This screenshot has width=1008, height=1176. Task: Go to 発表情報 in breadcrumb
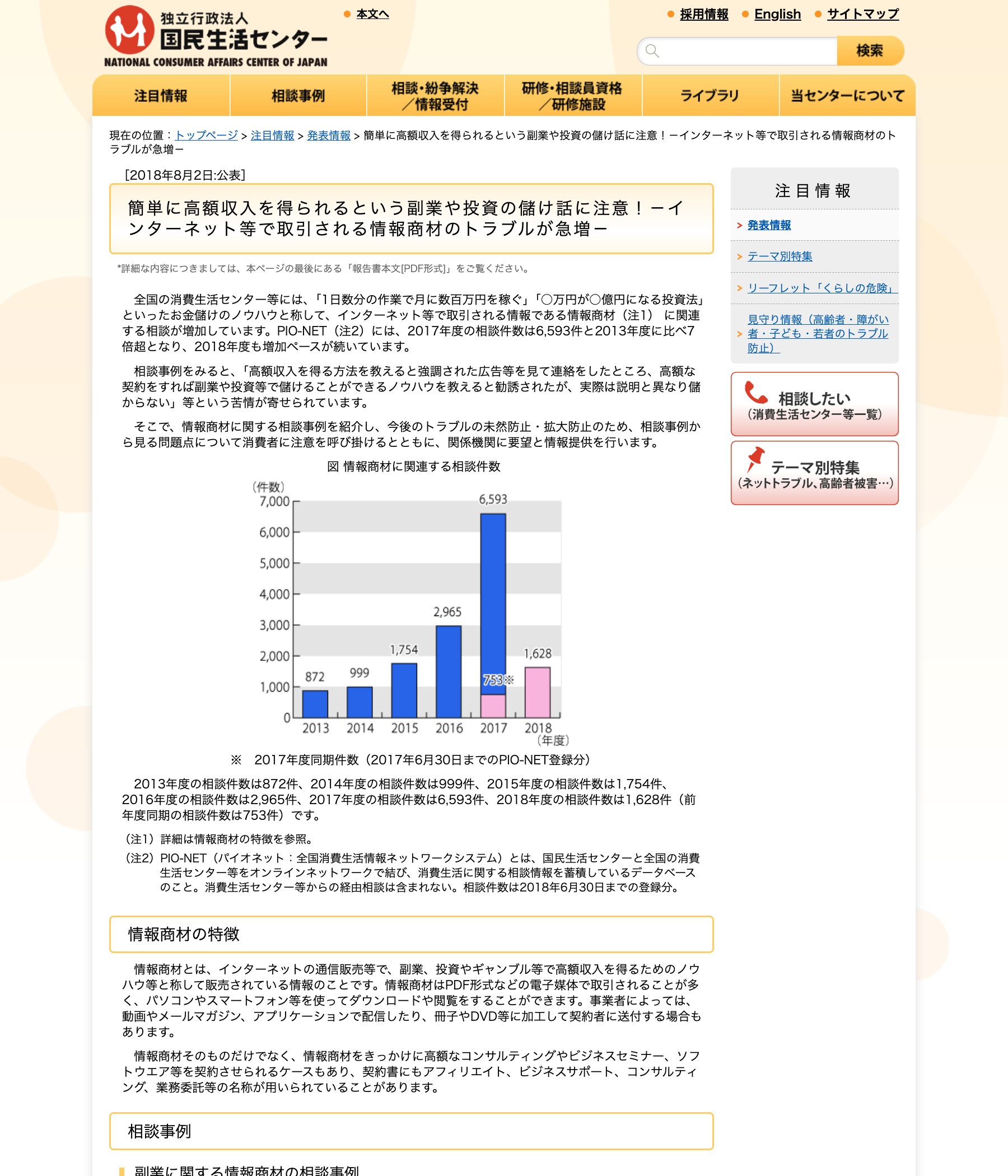pyautogui.click(x=329, y=136)
